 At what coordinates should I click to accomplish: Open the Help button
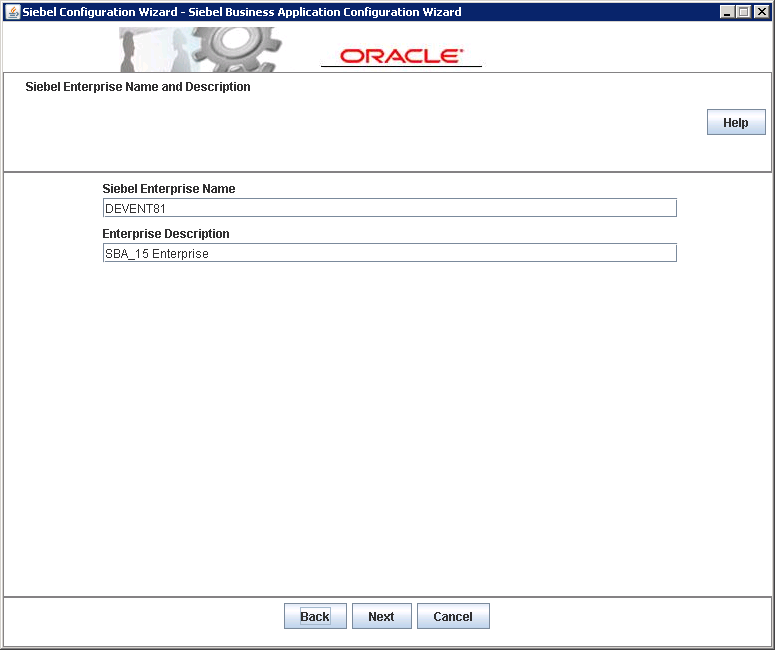pos(736,122)
